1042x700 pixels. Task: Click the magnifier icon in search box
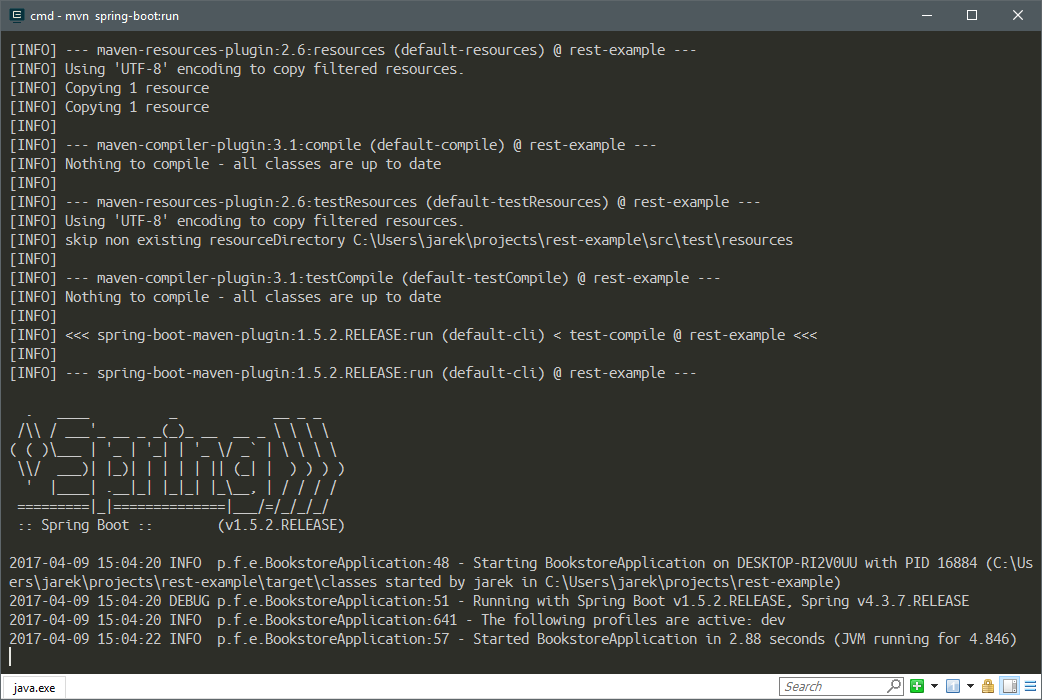pos(894,685)
